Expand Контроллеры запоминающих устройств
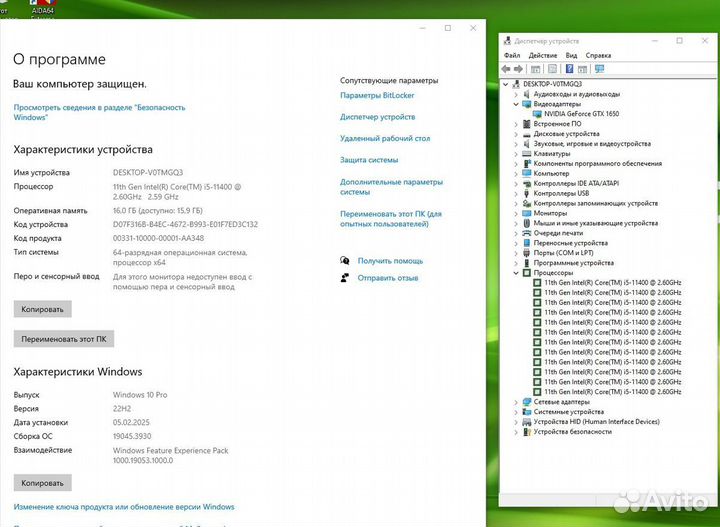The height and width of the screenshot is (527, 720). (x=516, y=203)
